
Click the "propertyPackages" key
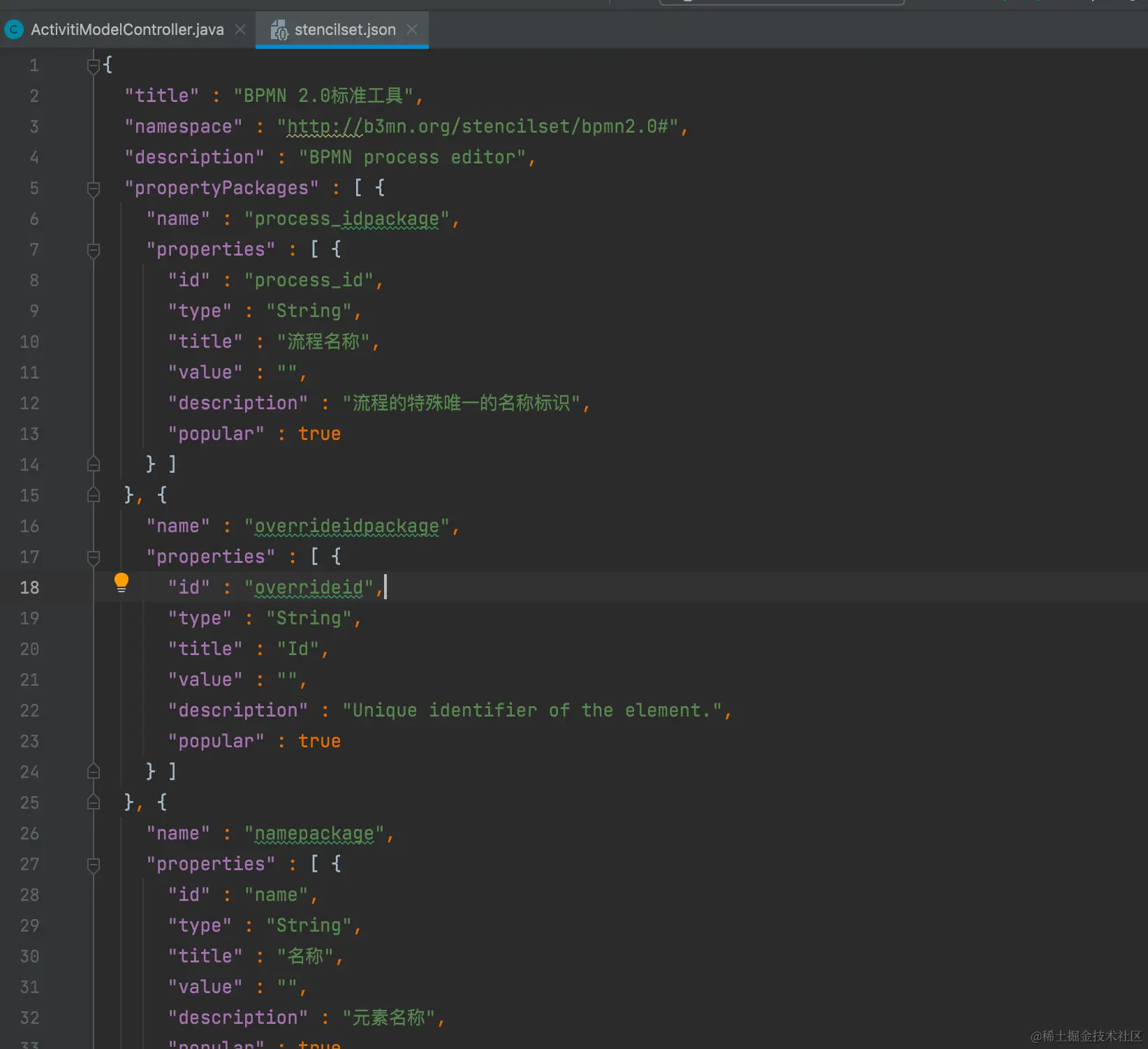(221, 188)
